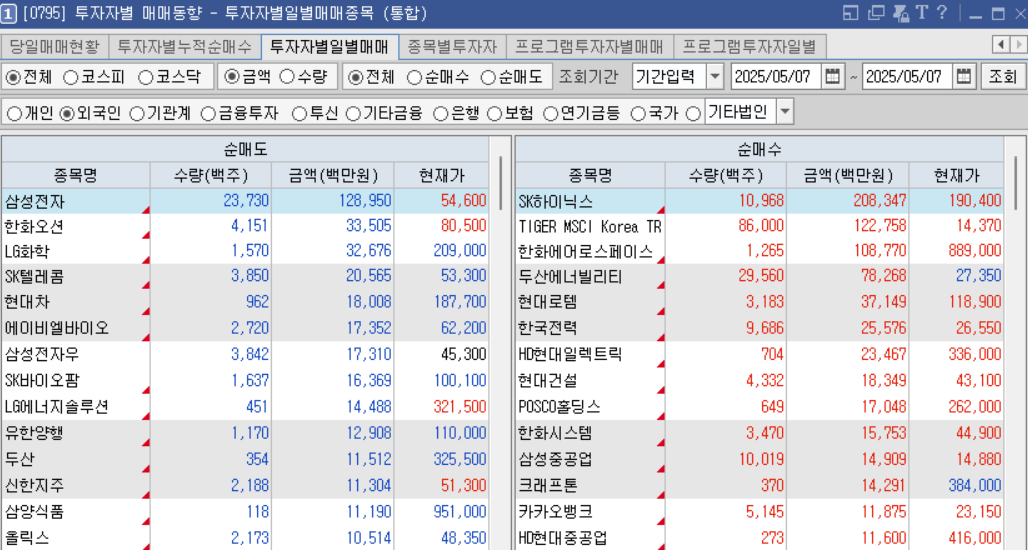Select the 보험 radio button
Image resolution: width=1028 pixels, height=550 pixels.
[x=495, y=114]
